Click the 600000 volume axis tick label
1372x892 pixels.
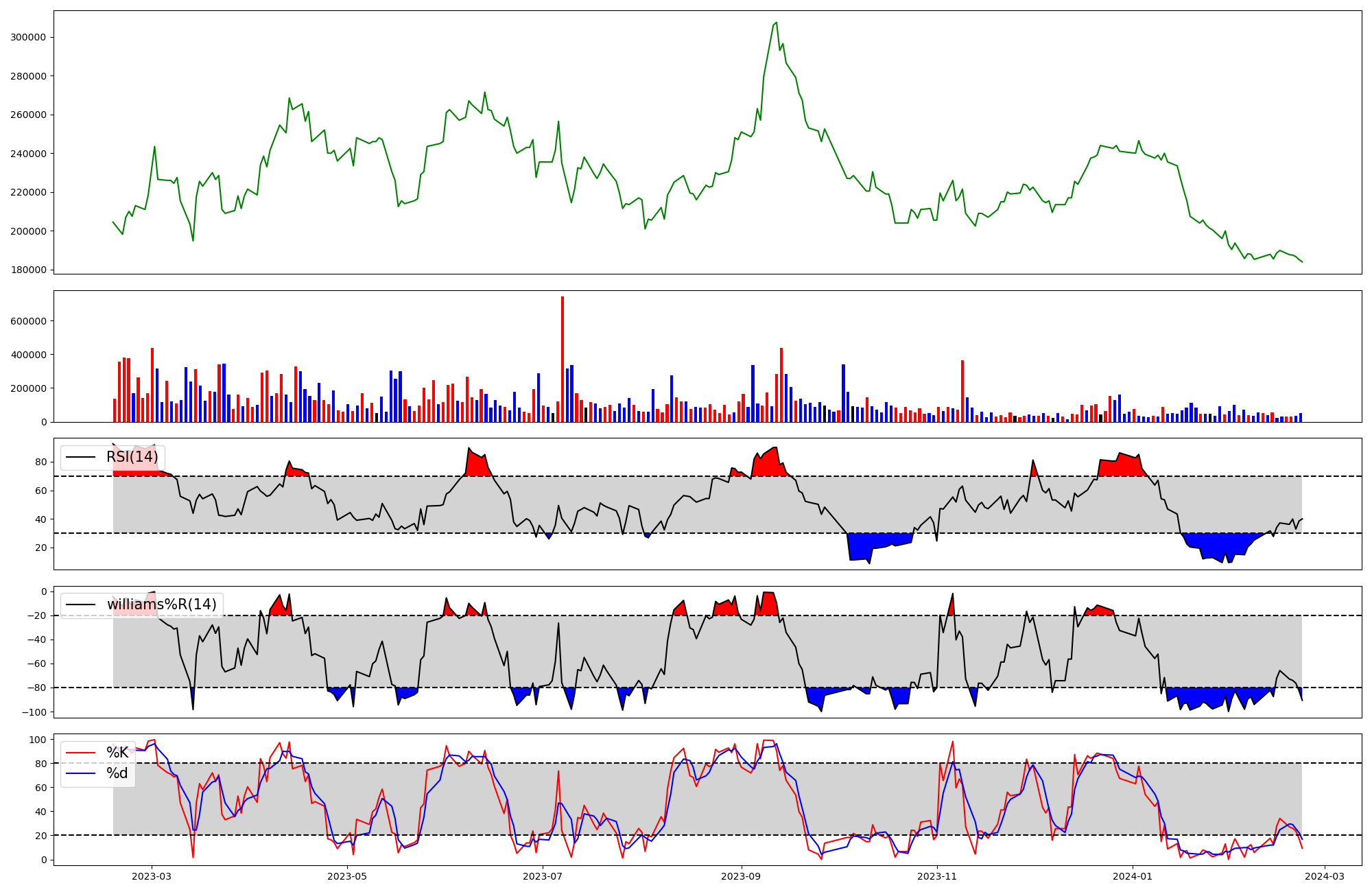[28, 321]
